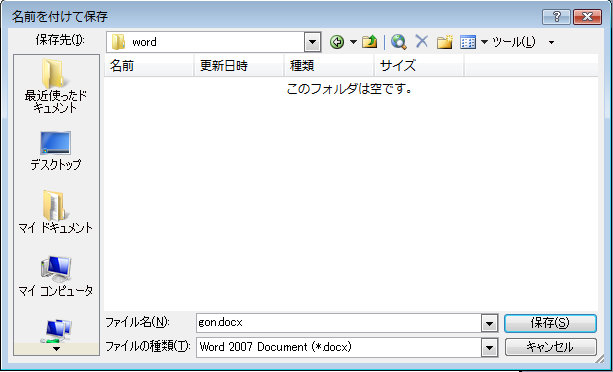Click the word folder icon in location box
This screenshot has height=372, width=613.
click(118, 42)
